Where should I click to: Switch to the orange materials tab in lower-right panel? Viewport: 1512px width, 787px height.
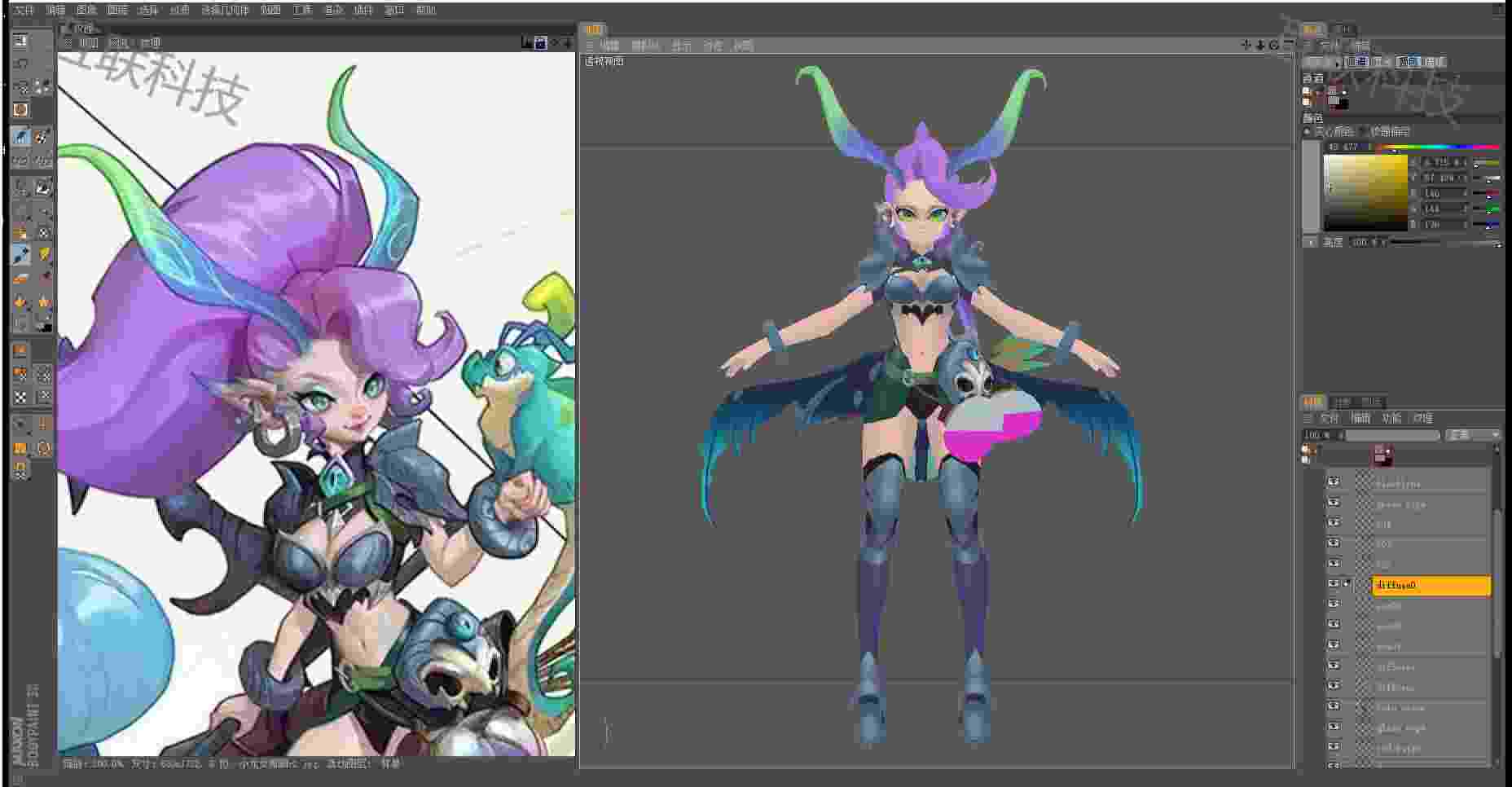(1312, 402)
